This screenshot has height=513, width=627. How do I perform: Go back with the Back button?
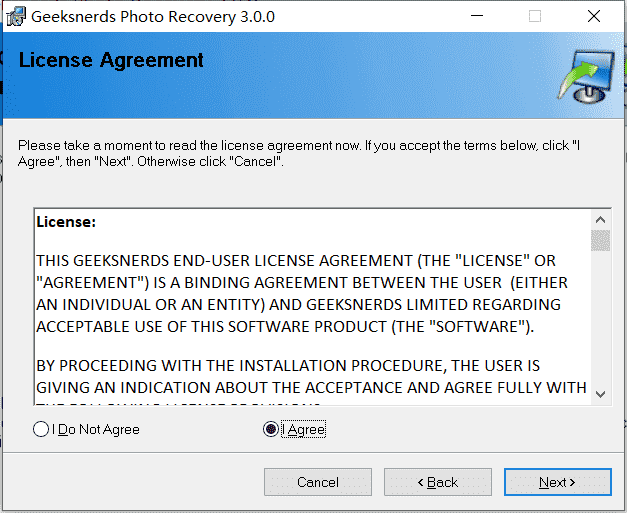pyautogui.click(x=438, y=482)
